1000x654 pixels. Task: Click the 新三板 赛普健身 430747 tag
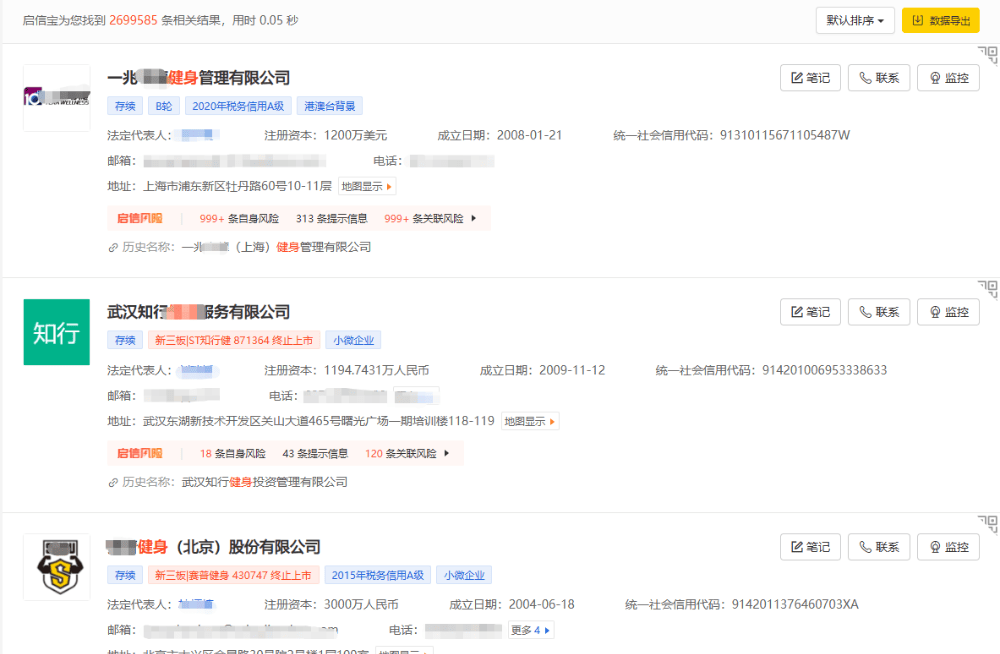point(234,575)
